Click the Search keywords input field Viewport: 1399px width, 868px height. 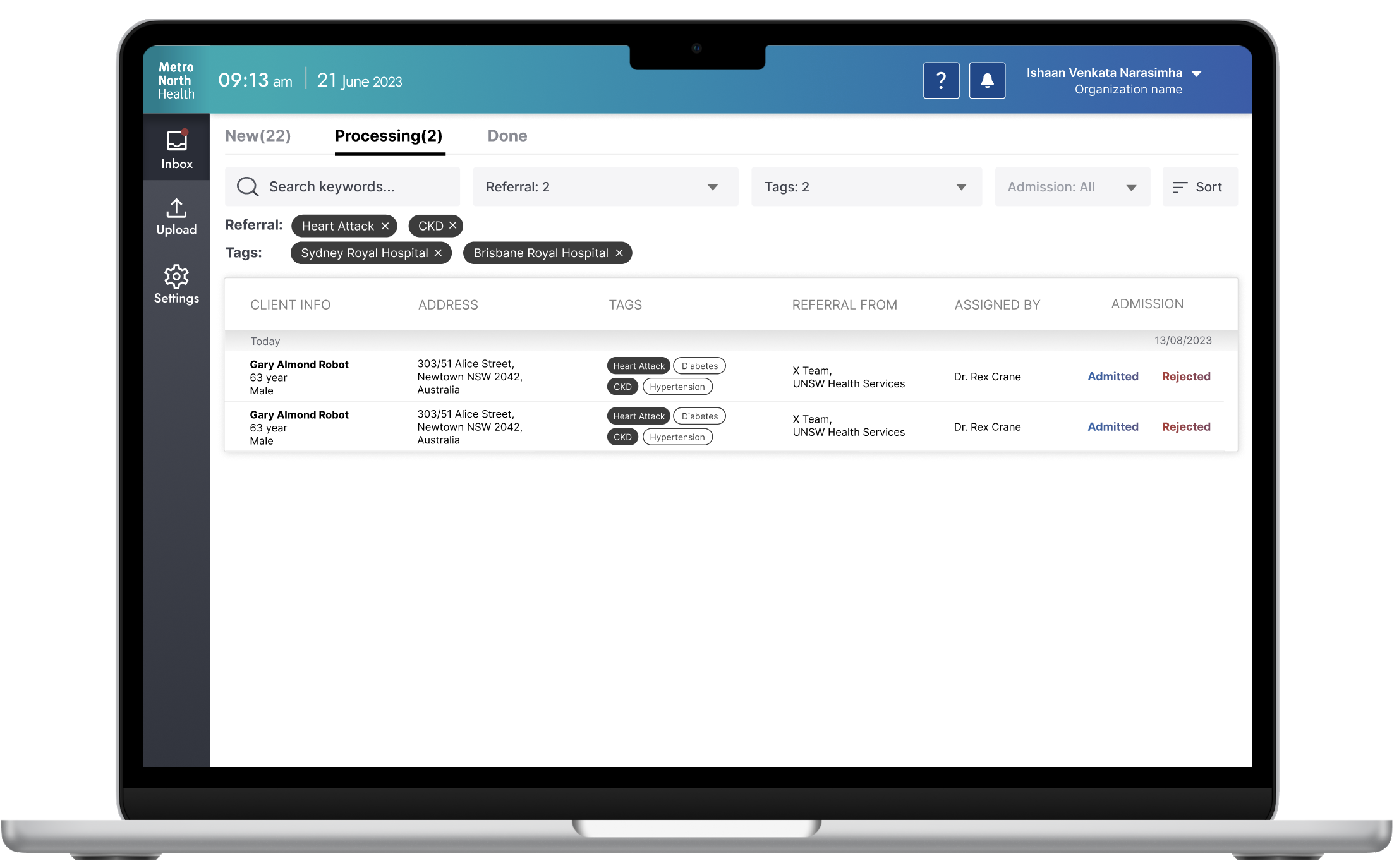pyautogui.click(x=342, y=187)
